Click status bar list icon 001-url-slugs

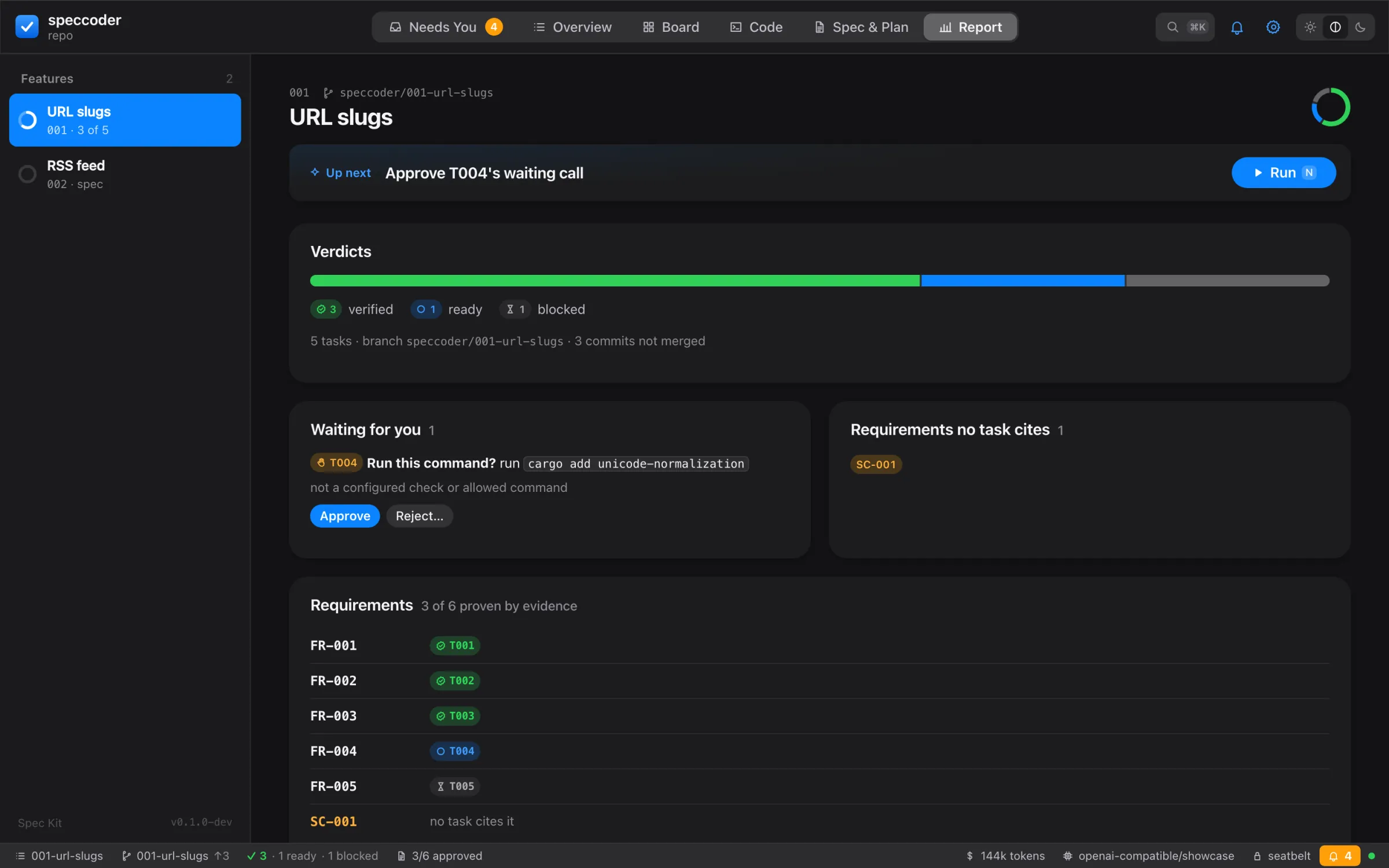[59, 856]
